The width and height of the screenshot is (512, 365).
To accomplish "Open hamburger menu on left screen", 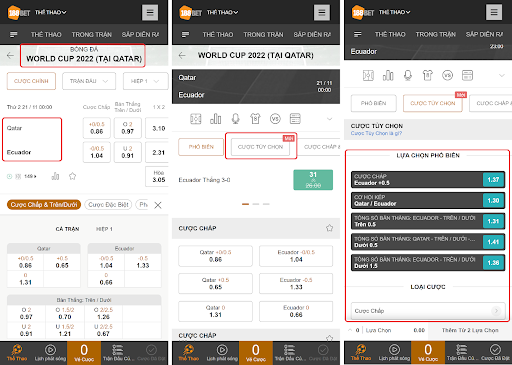I will click(x=150, y=13).
